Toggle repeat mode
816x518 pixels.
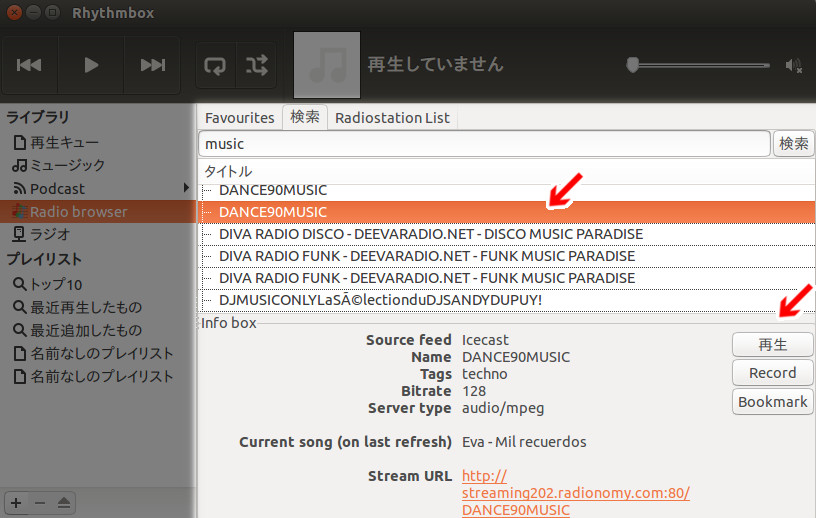(215, 65)
